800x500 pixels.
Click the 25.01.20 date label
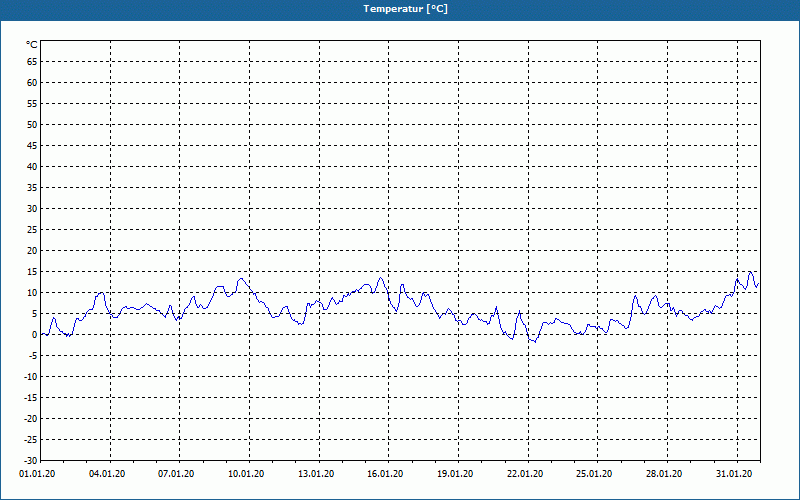coord(595,474)
